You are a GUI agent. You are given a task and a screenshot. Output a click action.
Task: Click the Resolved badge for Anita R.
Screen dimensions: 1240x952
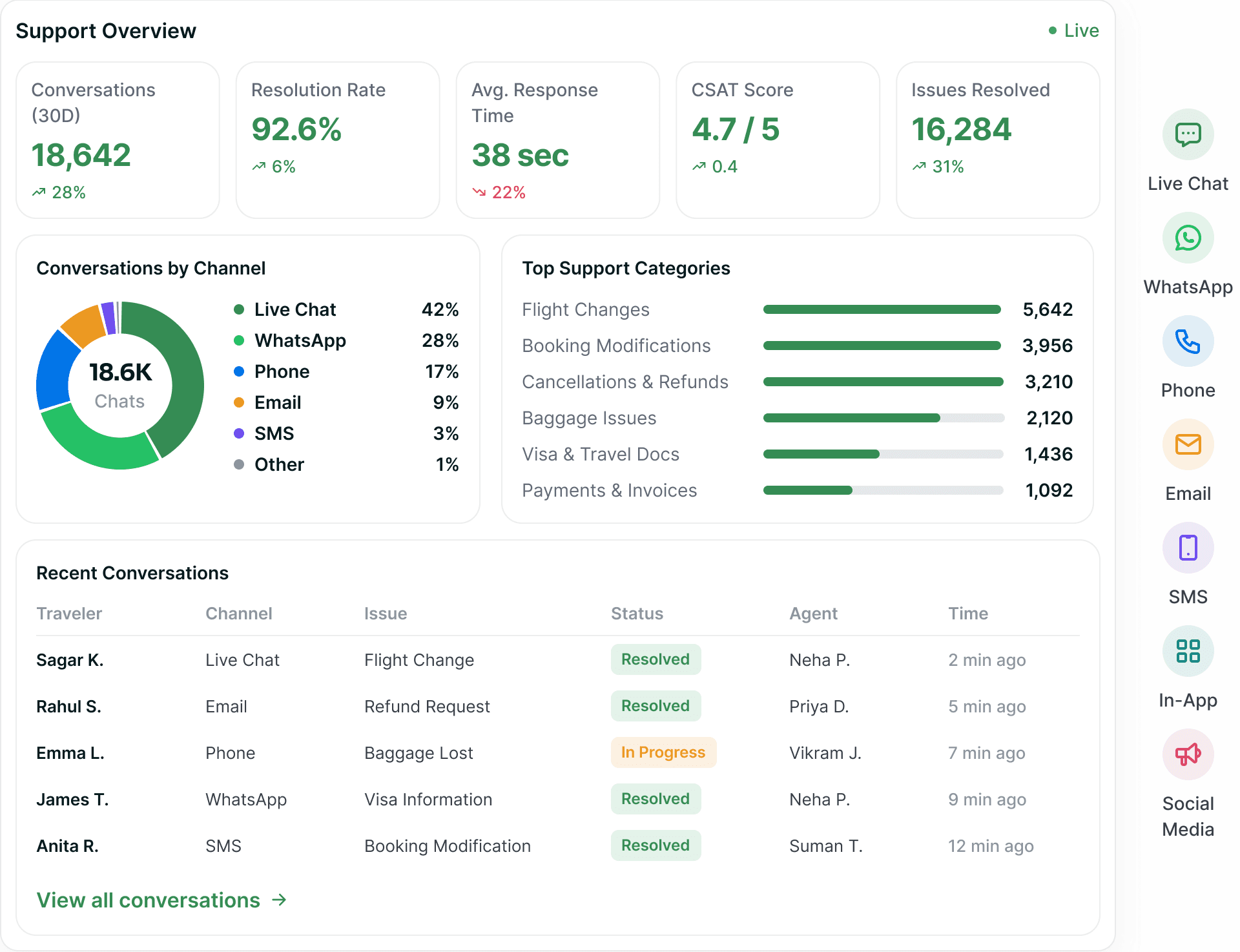[656, 845]
